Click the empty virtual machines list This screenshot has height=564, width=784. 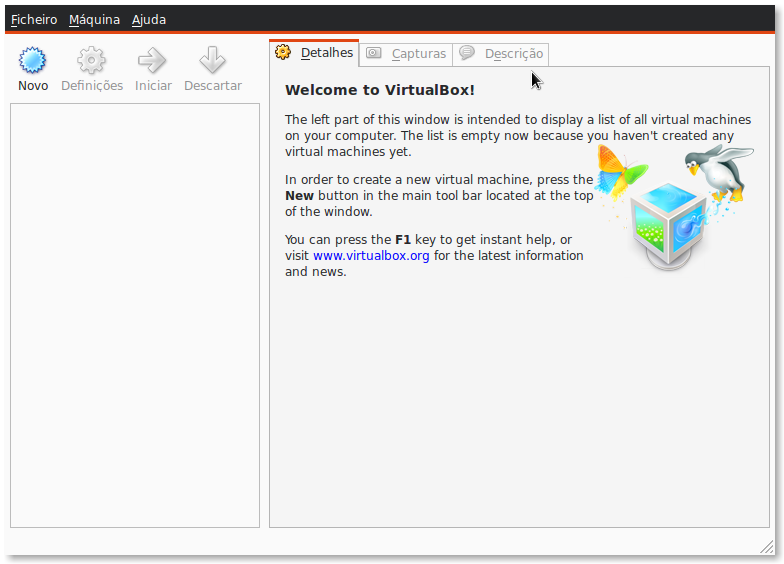click(x=135, y=315)
